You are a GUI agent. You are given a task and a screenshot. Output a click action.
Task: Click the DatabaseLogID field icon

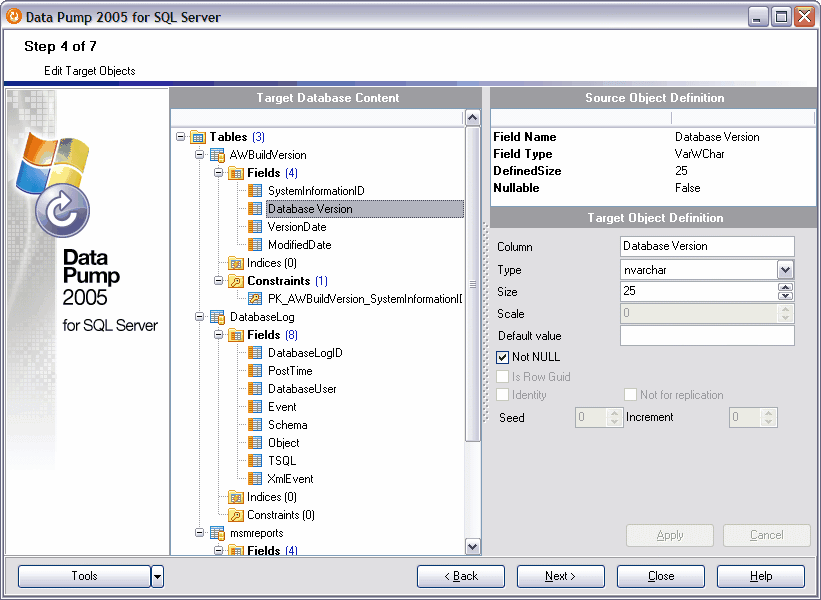(x=255, y=353)
